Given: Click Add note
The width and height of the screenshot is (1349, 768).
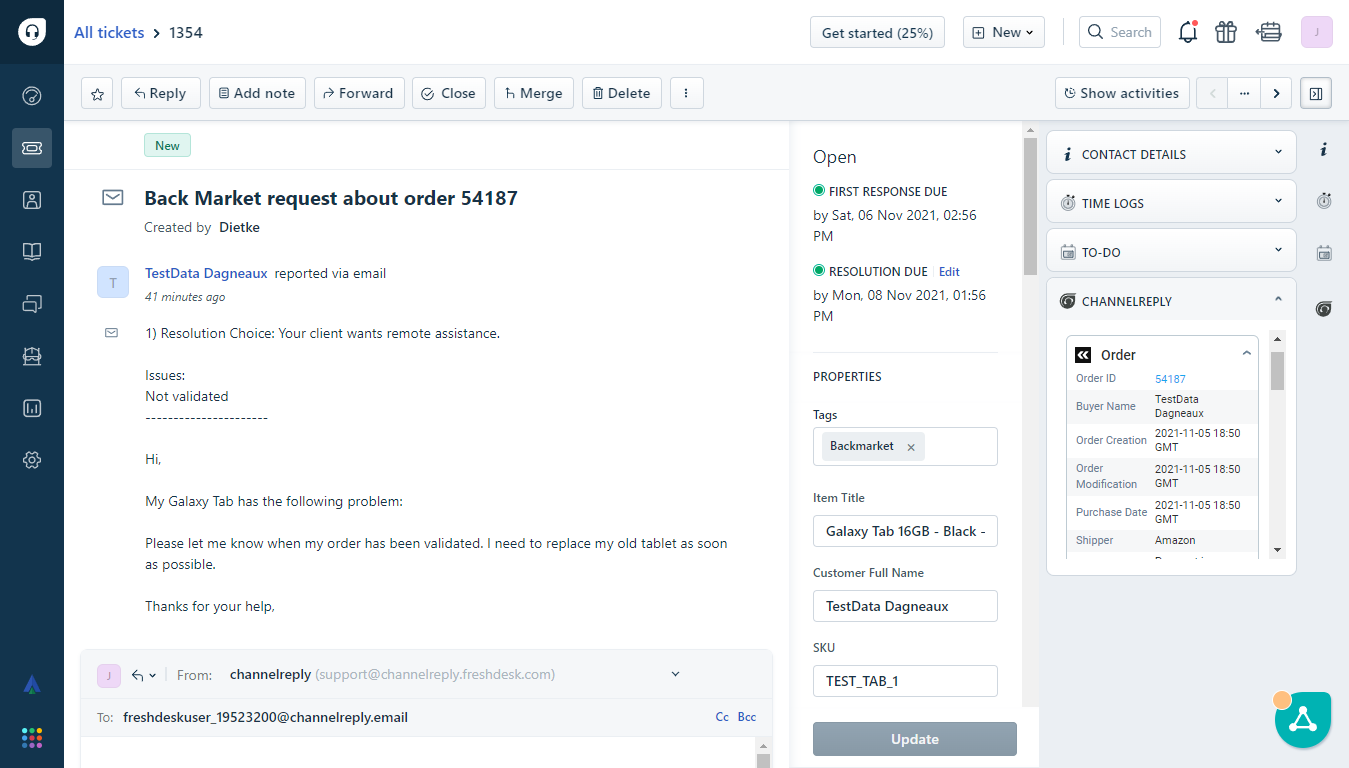Looking at the screenshot, I should pyautogui.click(x=257, y=93).
